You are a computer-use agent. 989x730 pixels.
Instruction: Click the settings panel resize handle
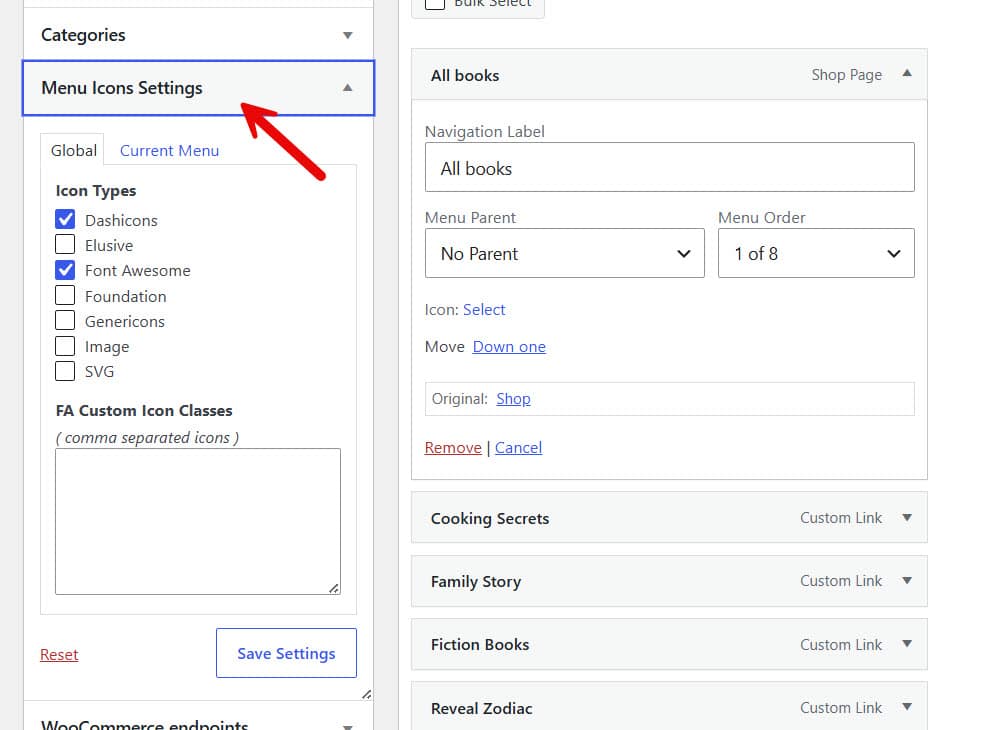click(366, 694)
